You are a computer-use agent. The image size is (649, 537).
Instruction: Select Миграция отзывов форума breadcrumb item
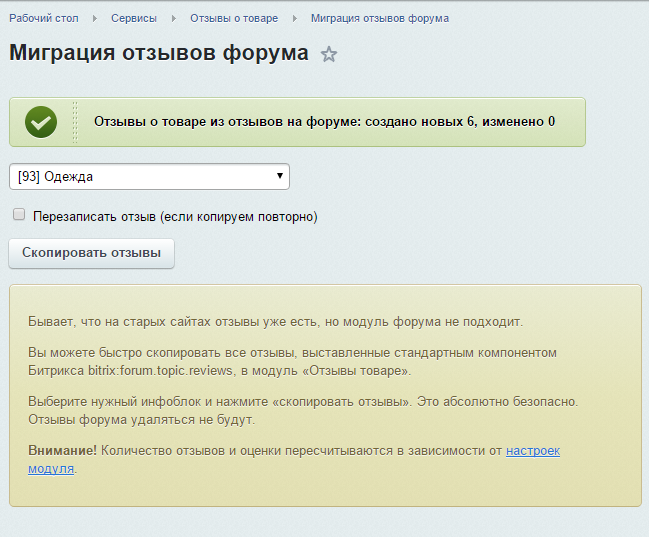pyautogui.click(x=379, y=18)
